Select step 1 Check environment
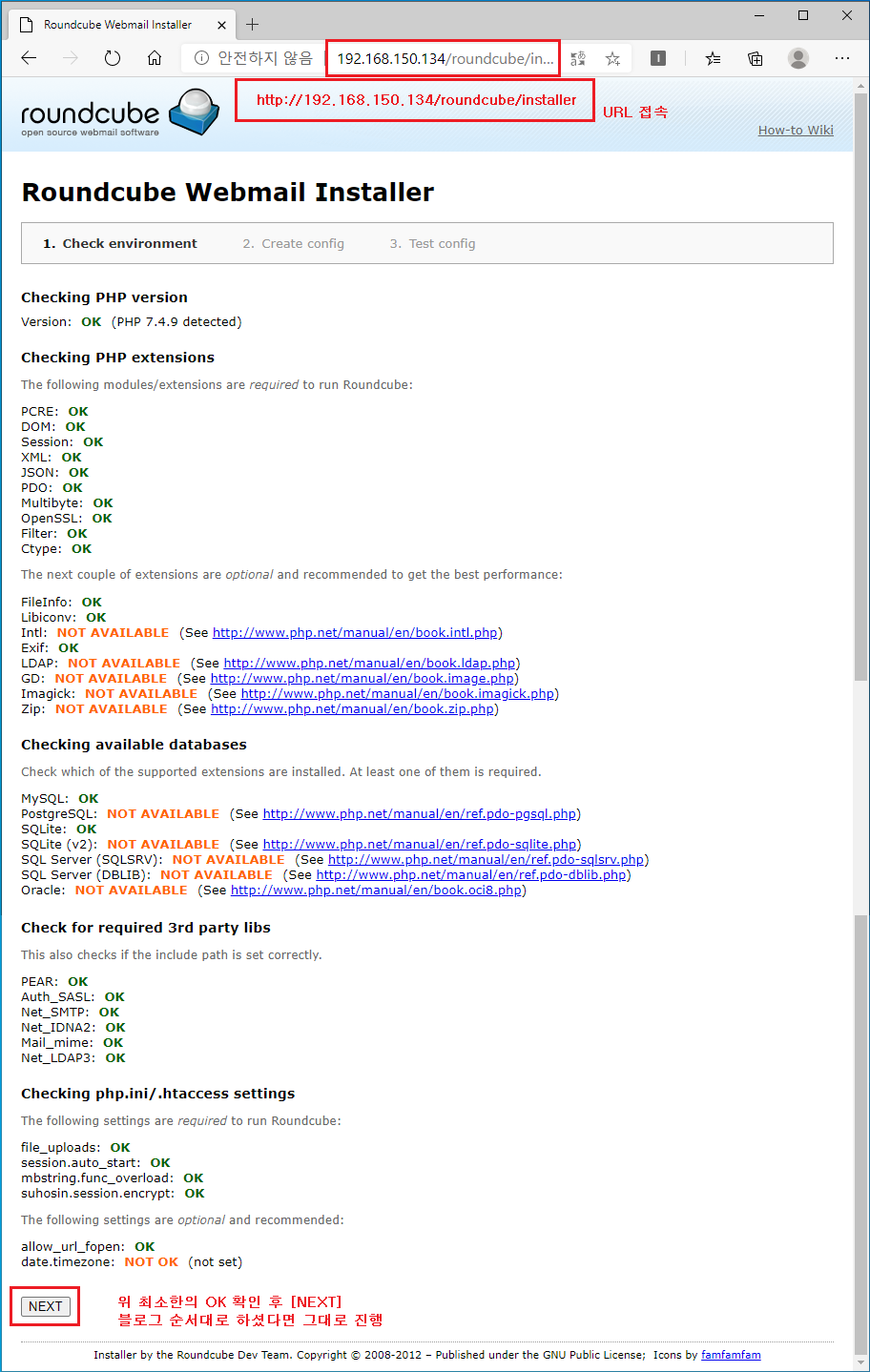This screenshot has width=870, height=1372. tap(120, 243)
